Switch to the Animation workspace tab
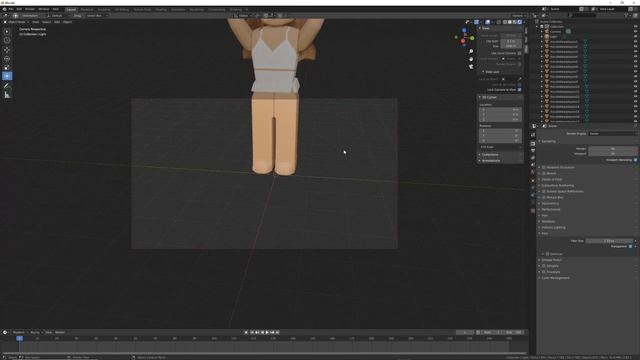 tap(178, 9)
